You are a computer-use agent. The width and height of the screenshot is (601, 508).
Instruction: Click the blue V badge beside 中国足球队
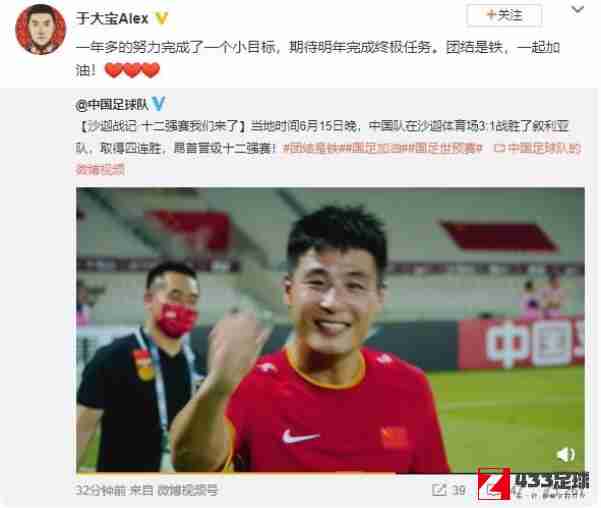click(x=158, y=103)
